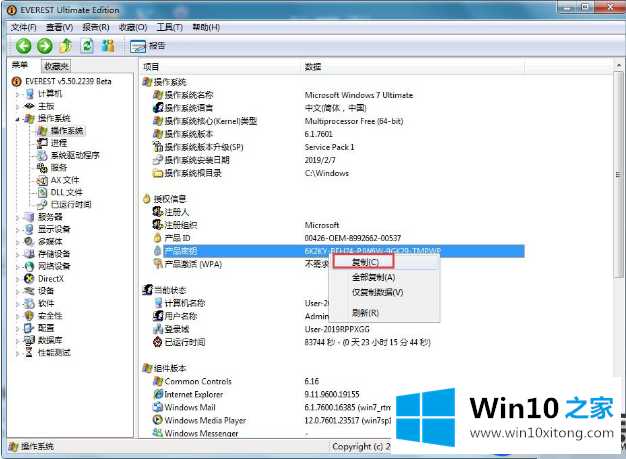Click the 设备 icon in the tree
The width and height of the screenshot is (626, 459).
[x=29, y=291]
